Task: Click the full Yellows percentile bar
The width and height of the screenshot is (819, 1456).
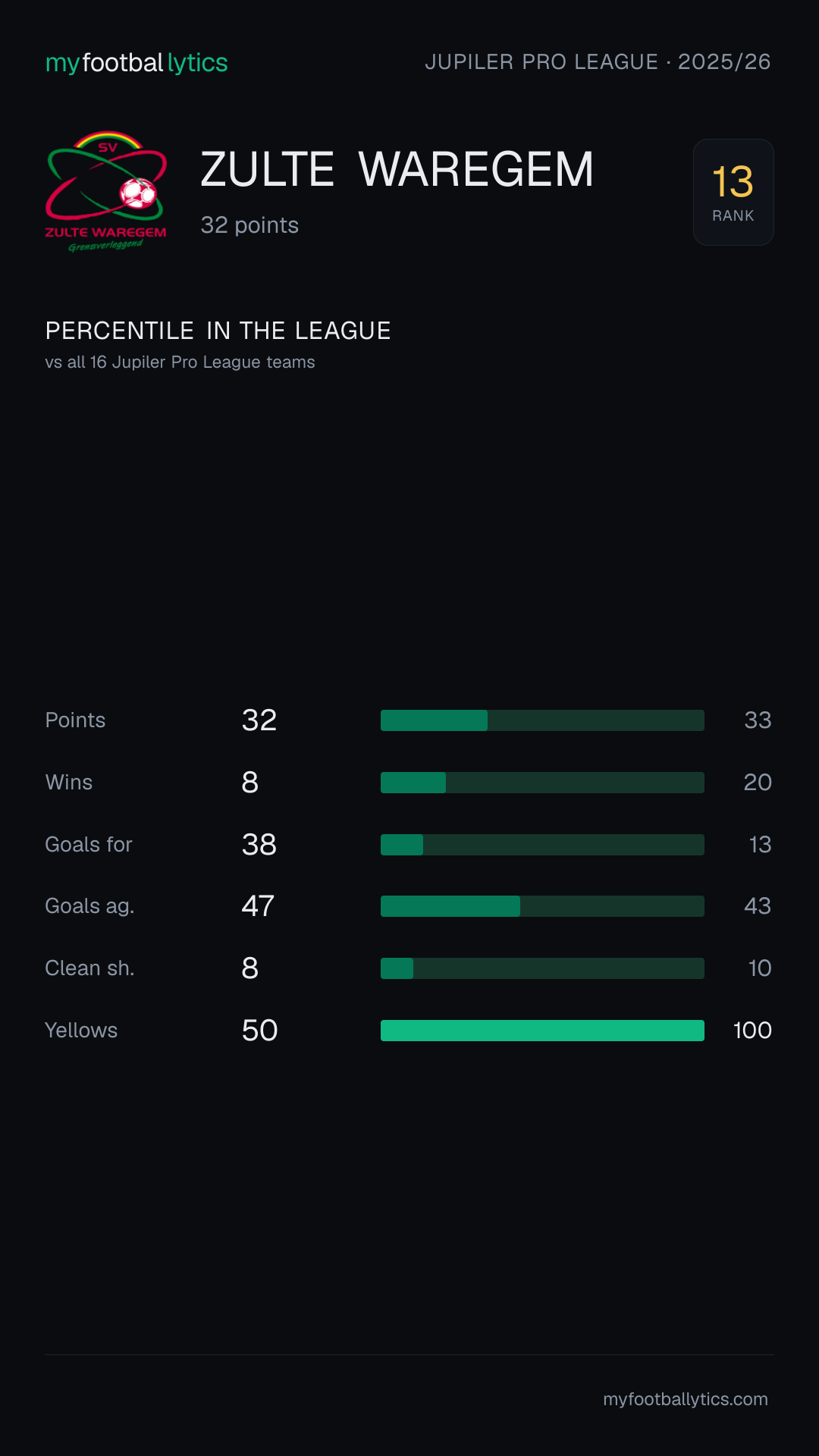Action: pos(542,1031)
